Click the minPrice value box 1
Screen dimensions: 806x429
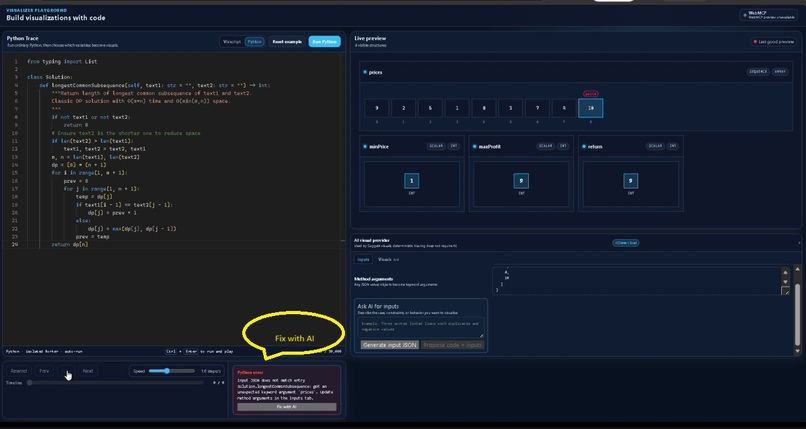pos(412,181)
